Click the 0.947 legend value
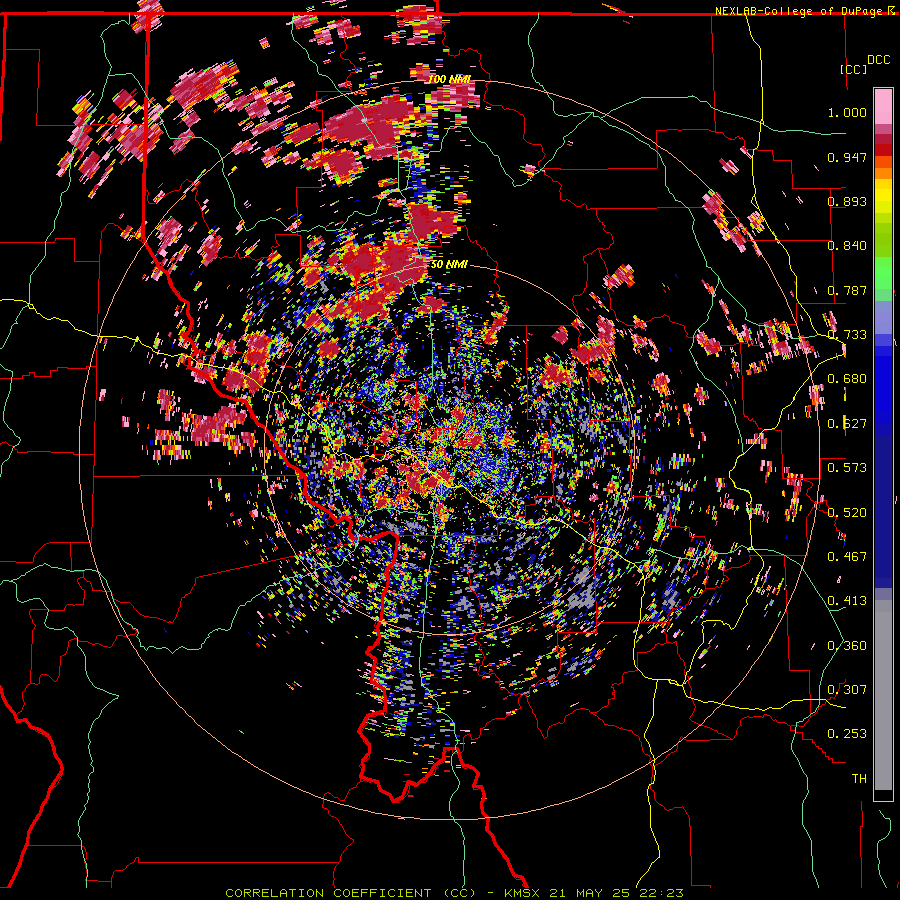This screenshot has height=900, width=900. click(x=847, y=157)
